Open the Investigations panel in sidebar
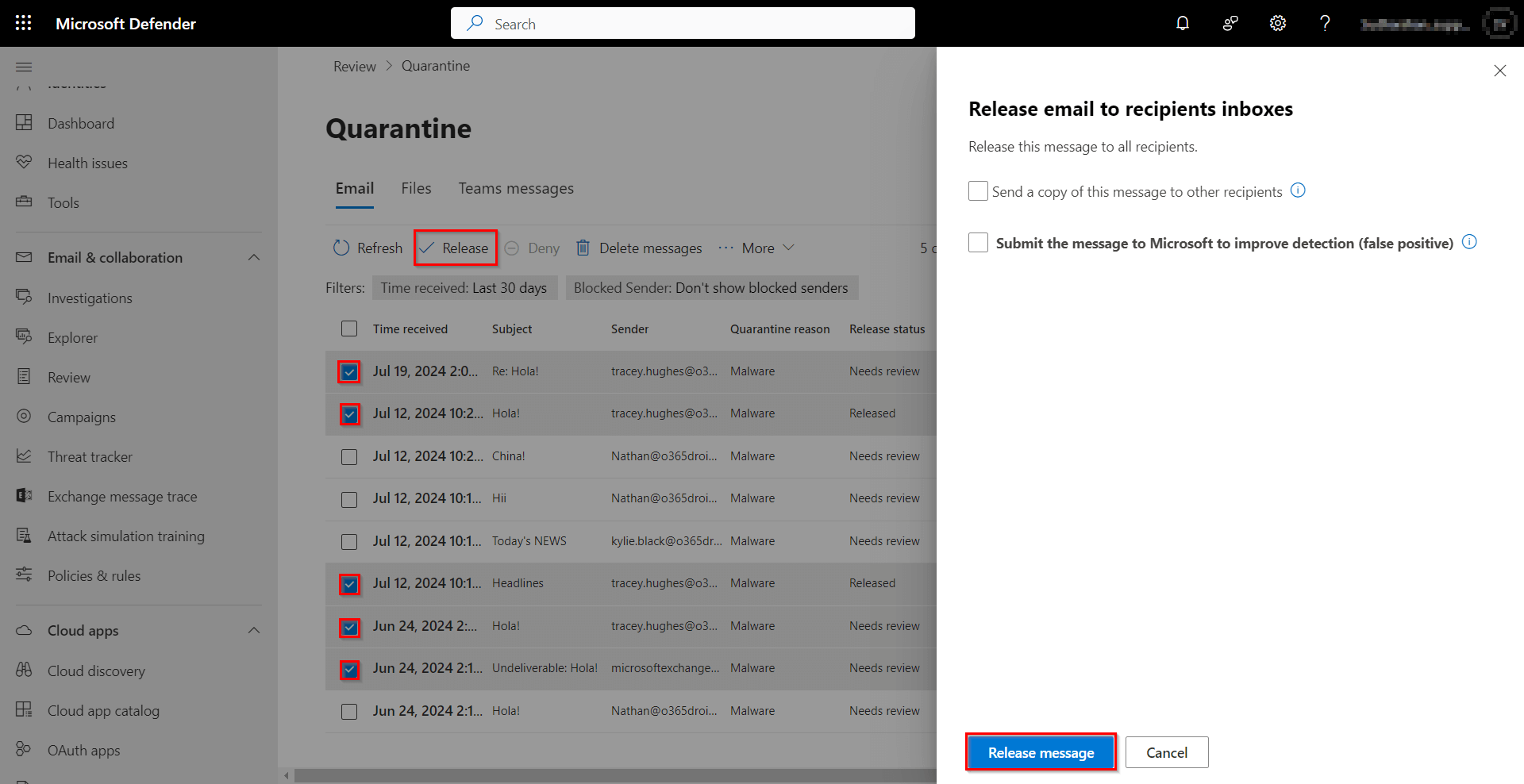The image size is (1524, 784). click(89, 298)
